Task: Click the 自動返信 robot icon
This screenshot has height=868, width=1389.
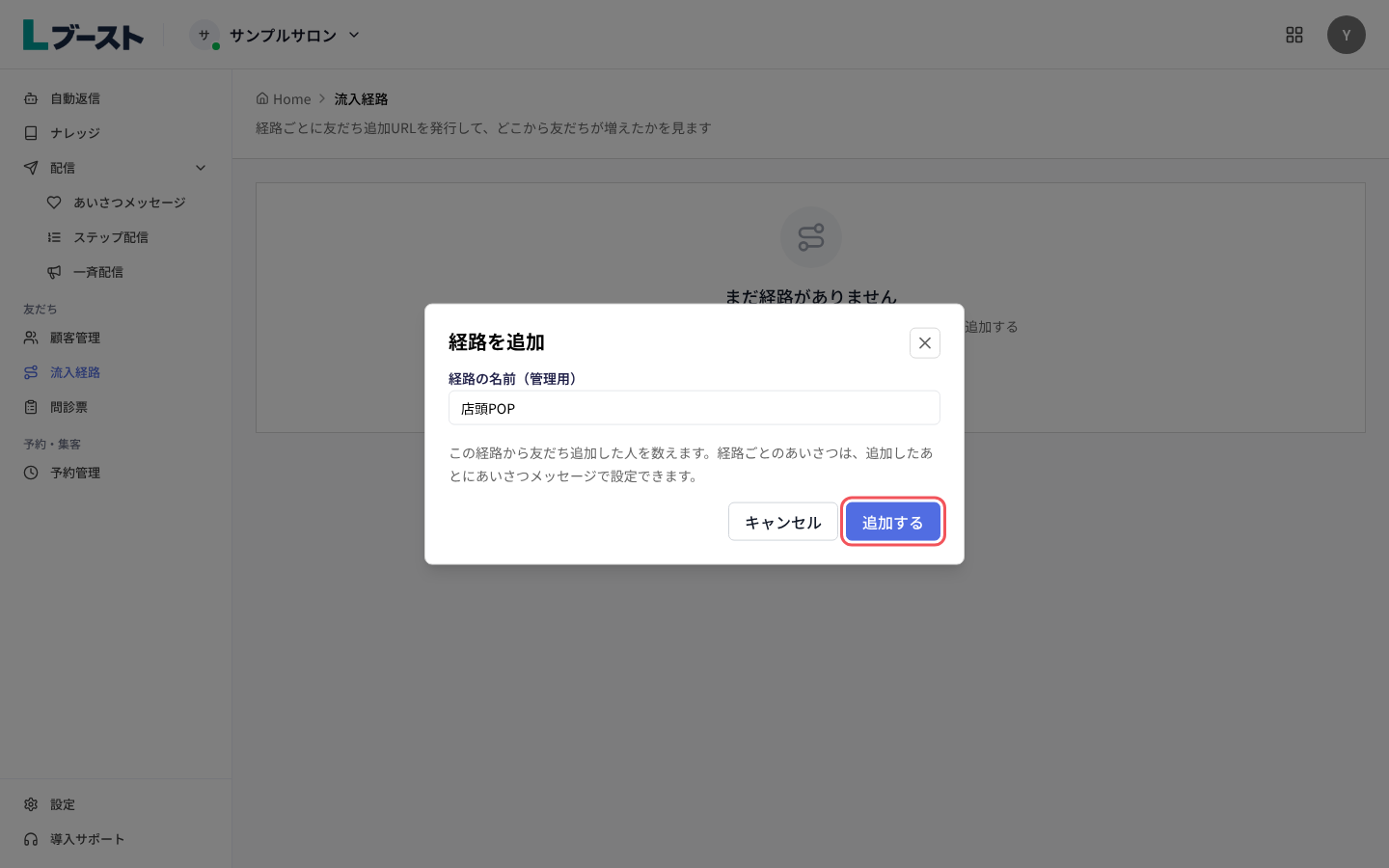Action: (x=31, y=98)
